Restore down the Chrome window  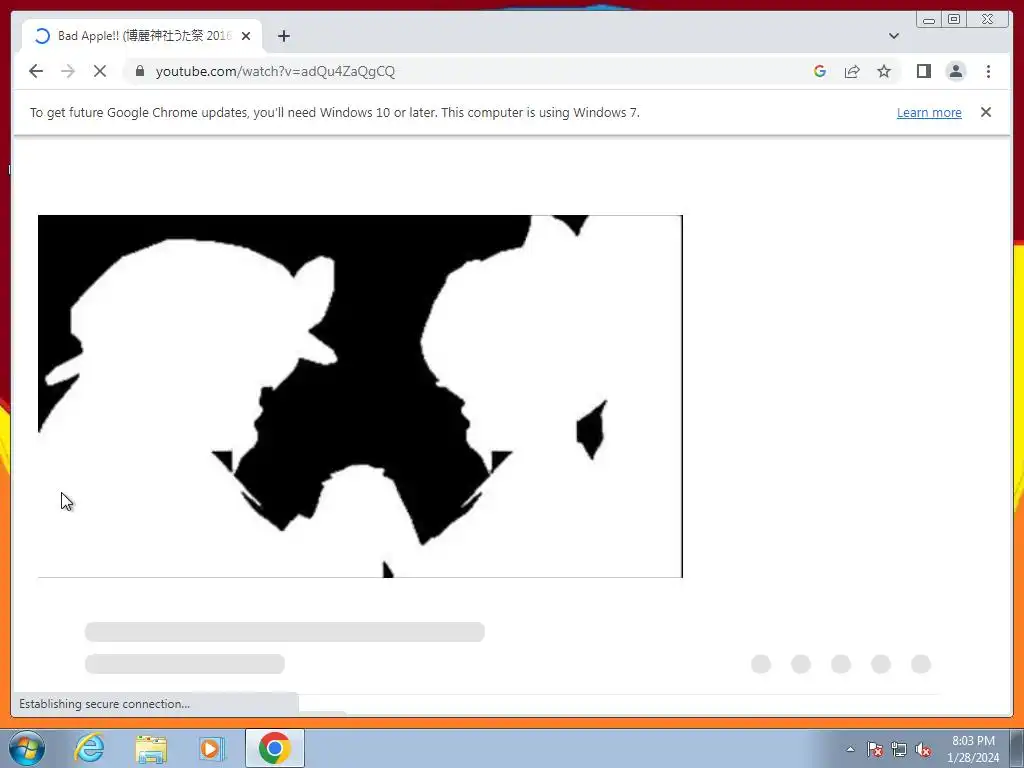(954, 20)
